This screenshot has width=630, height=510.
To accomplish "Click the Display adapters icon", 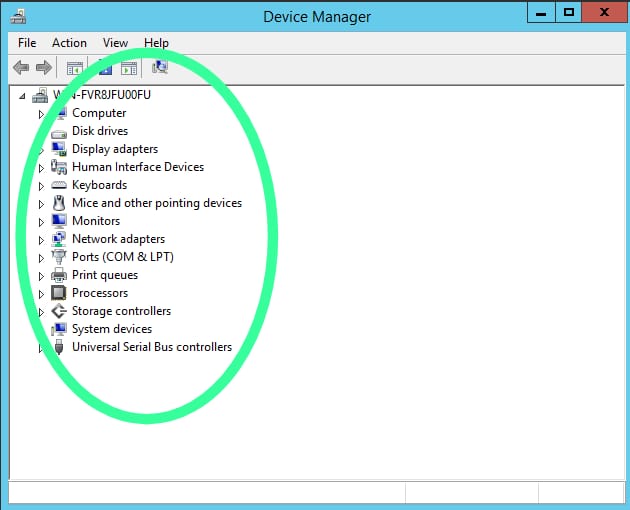I will pos(59,149).
